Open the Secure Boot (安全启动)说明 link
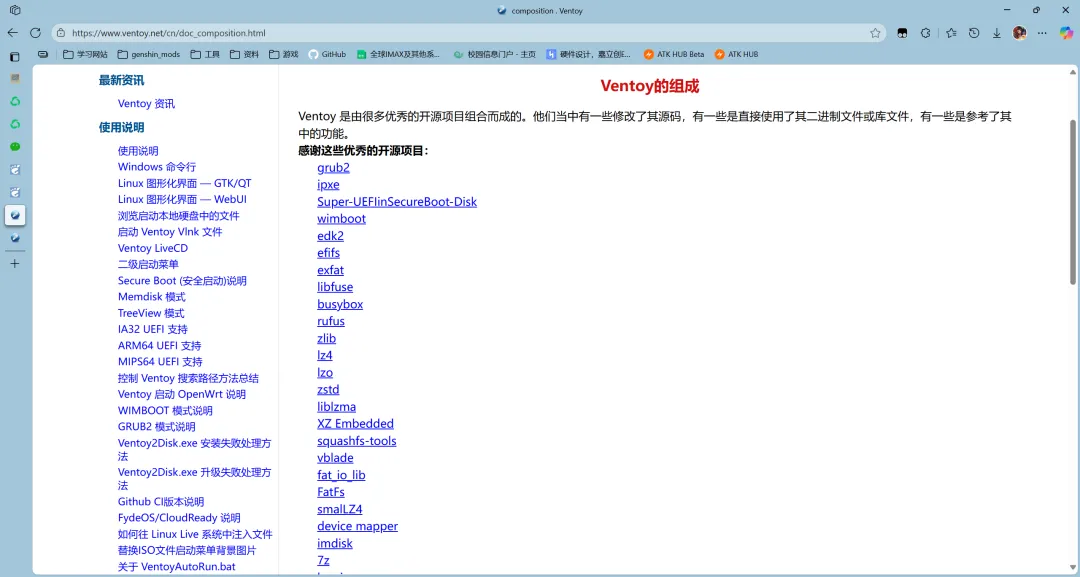The height and width of the screenshot is (577, 1080). click(x=182, y=281)
